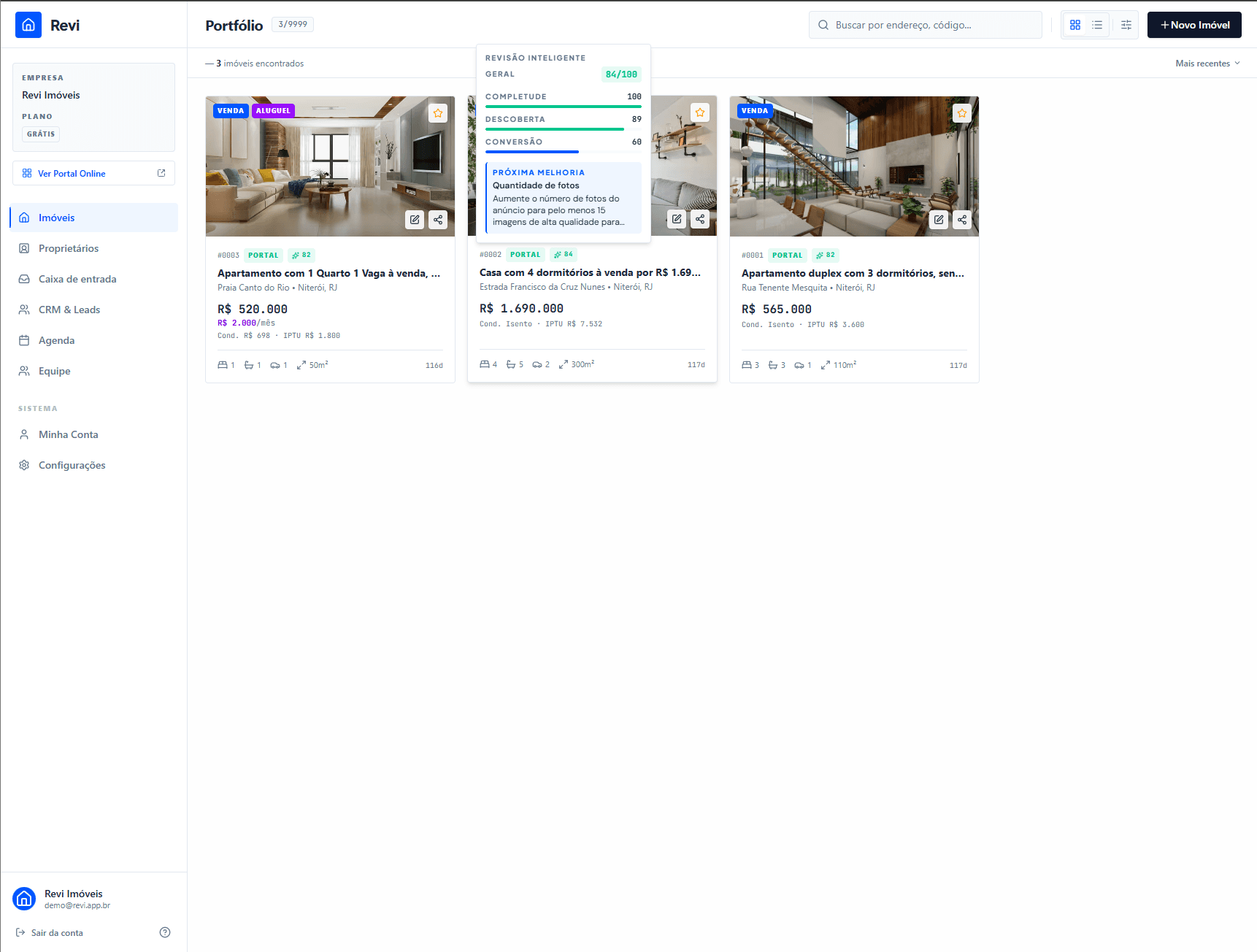Open the Apartamento com 1 Quarto title
This screenshot has width=1257, height=952.
click(328, 273)
